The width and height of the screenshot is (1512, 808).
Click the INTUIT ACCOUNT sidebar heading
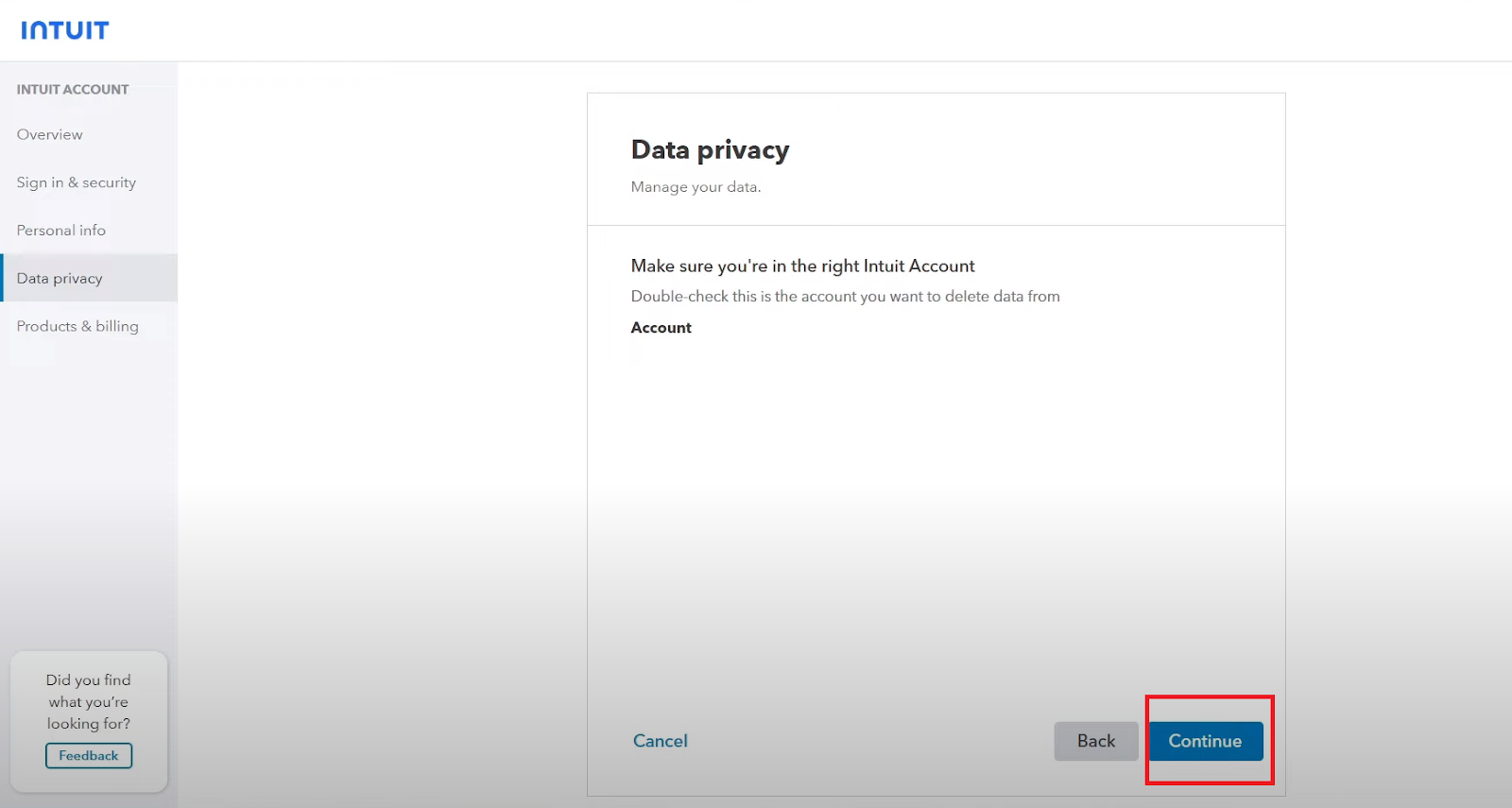[73, 90]
